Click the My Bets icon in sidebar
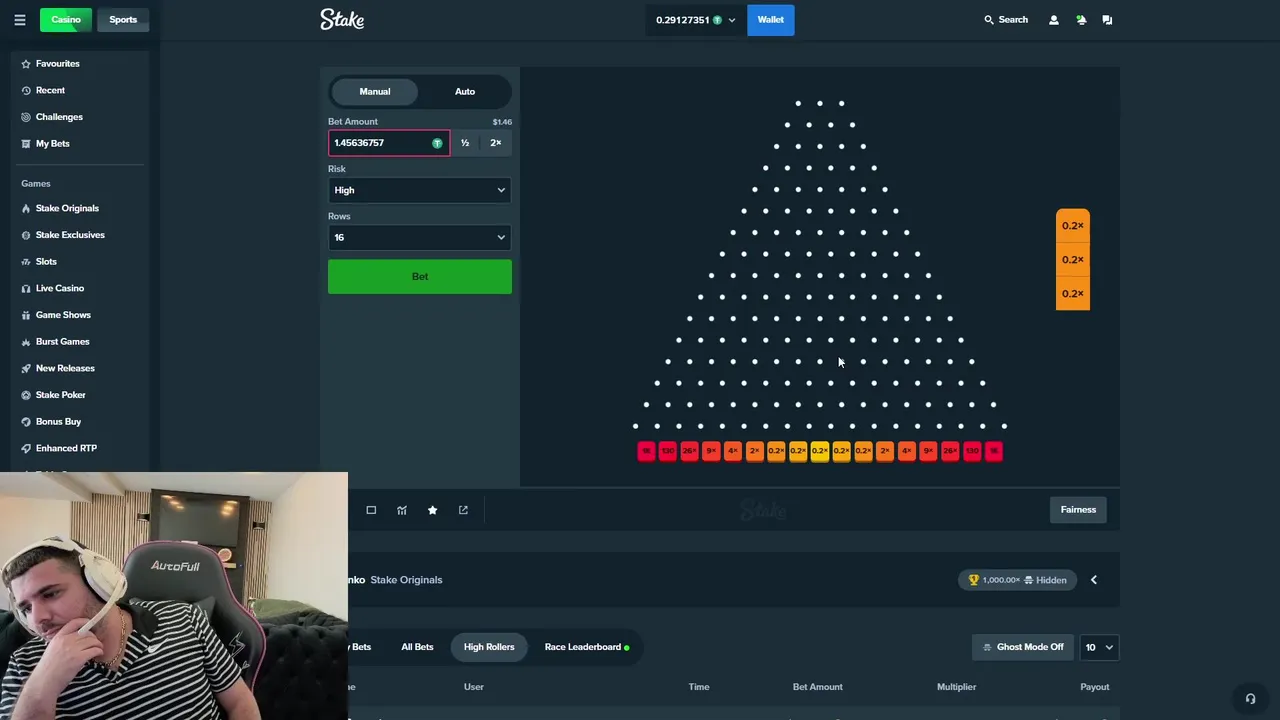Screen dimensions: 1280x720 coord(26,144)
